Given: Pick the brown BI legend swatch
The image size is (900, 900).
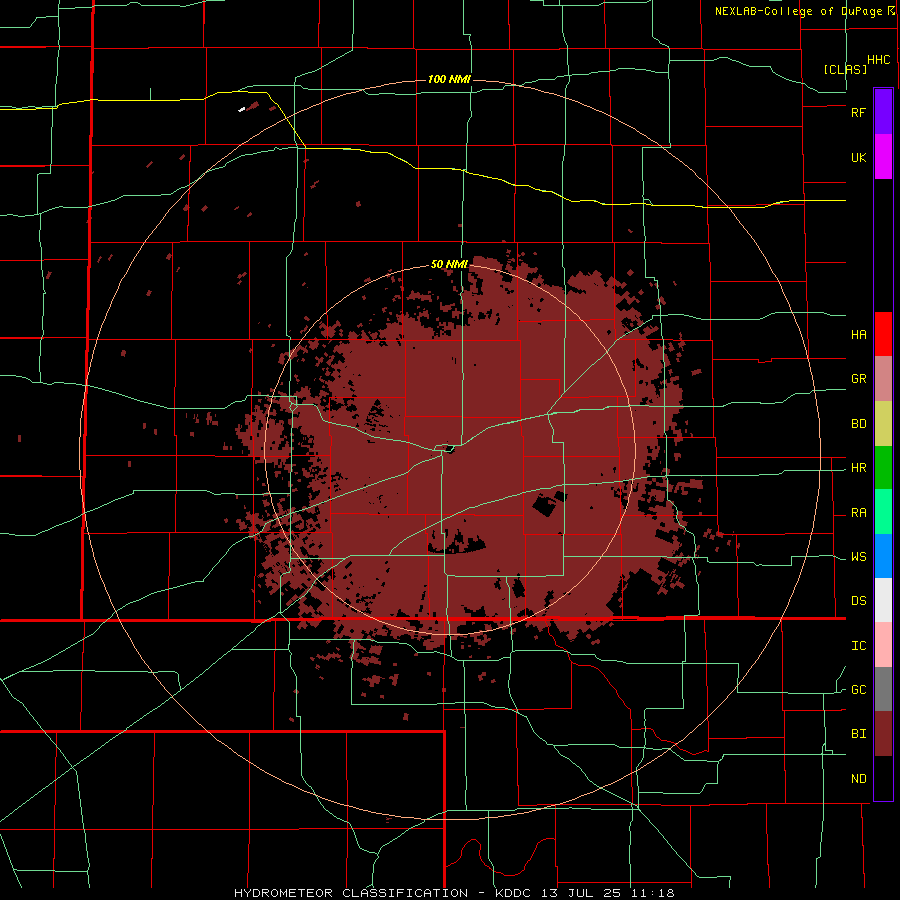Looking at the screenshot, I should coord(883,734).
